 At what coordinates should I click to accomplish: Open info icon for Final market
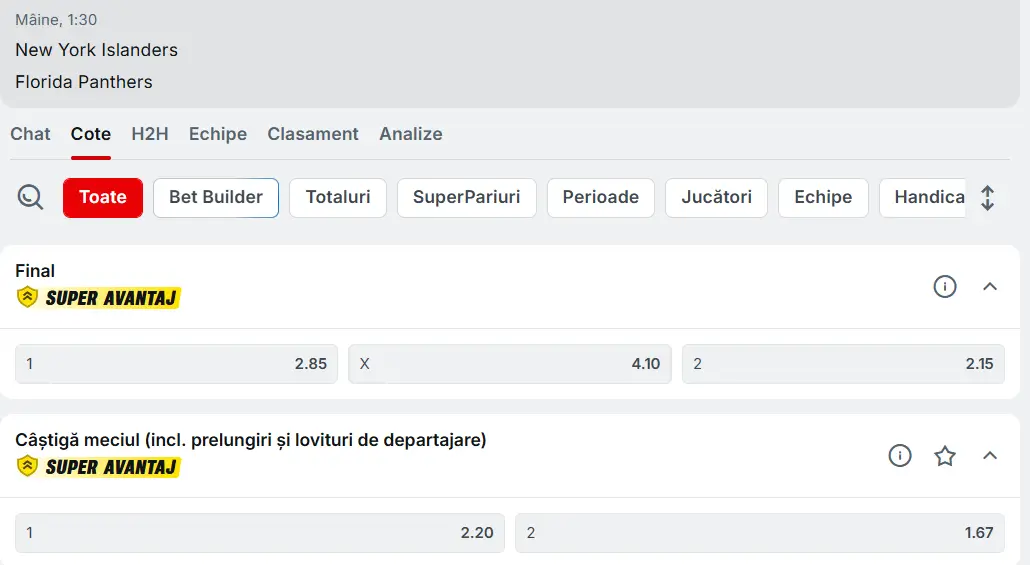(x=945, y=287)
